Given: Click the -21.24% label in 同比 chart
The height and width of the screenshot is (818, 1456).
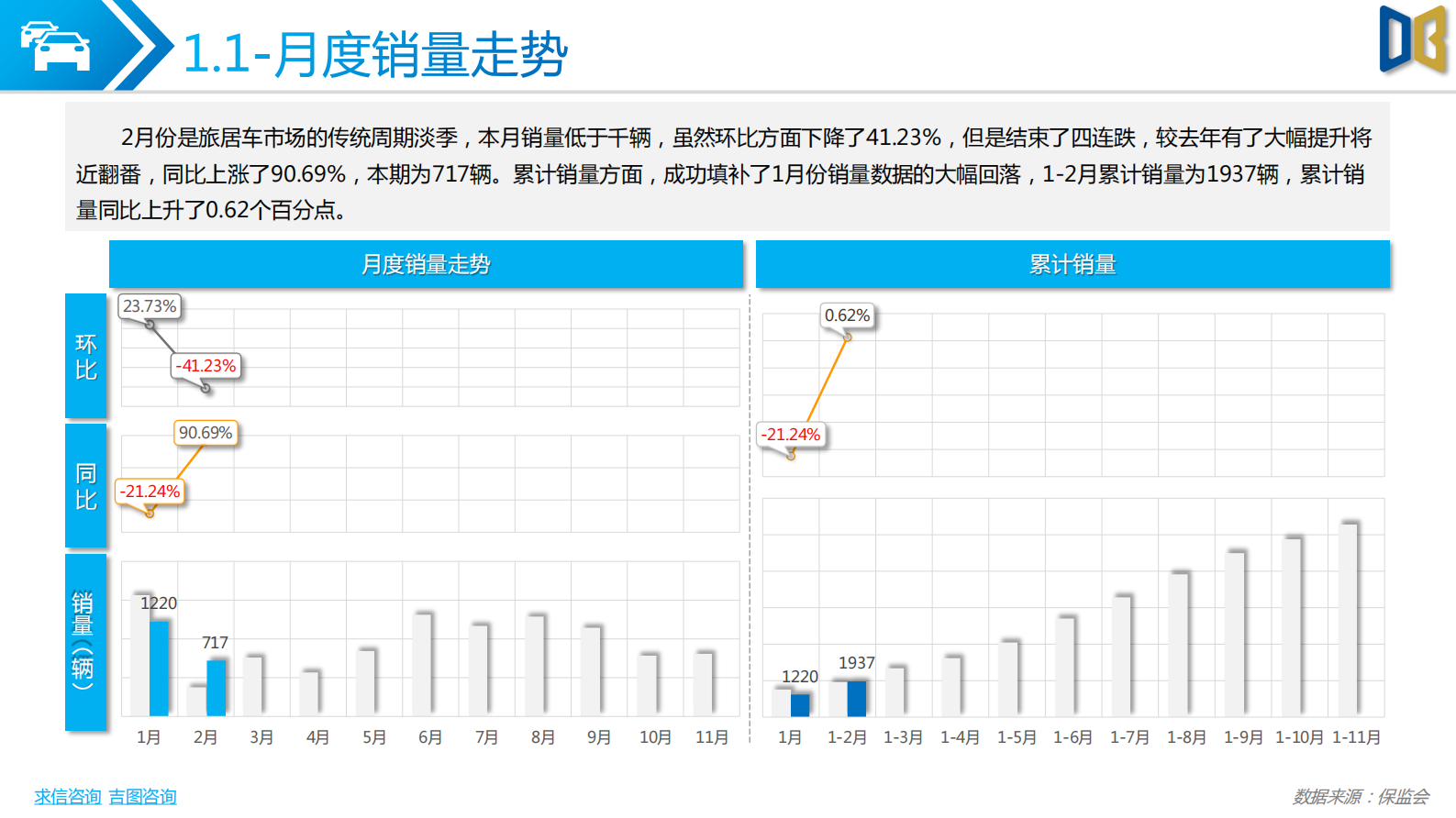Looking at the screenshot, I should point(150,492).
